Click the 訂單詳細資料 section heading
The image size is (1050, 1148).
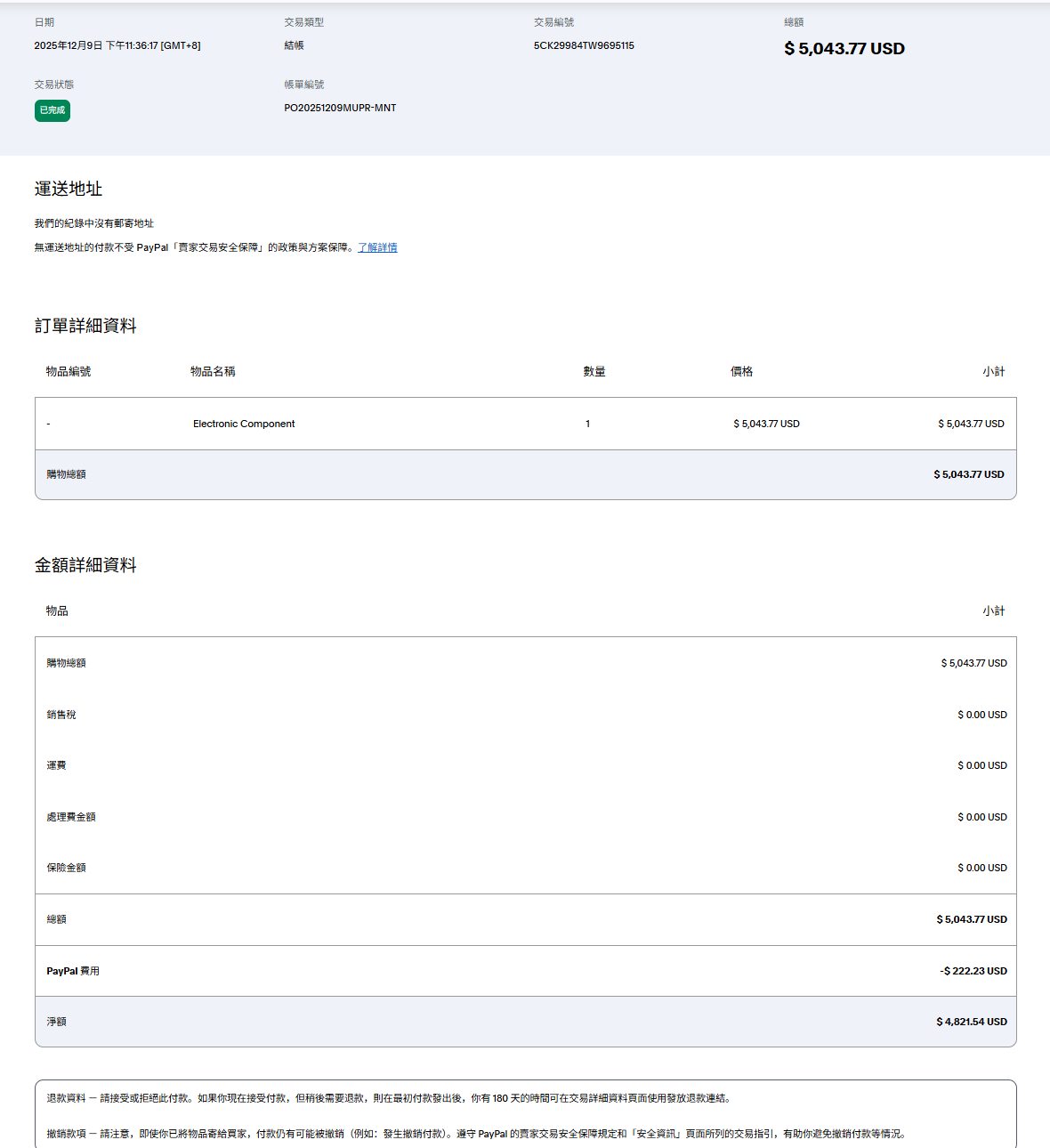85,326
